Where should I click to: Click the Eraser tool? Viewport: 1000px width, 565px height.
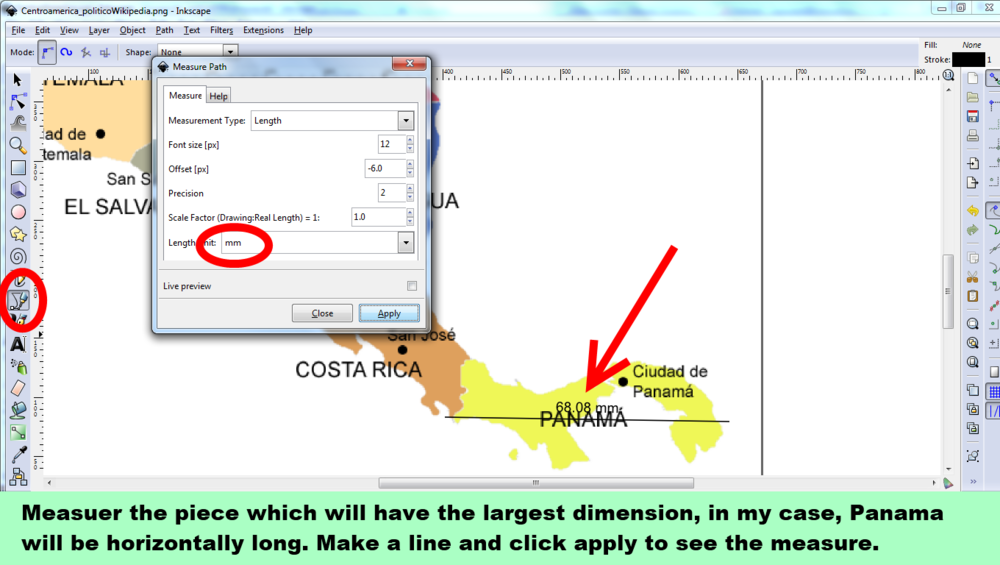[x=18, y=387]
